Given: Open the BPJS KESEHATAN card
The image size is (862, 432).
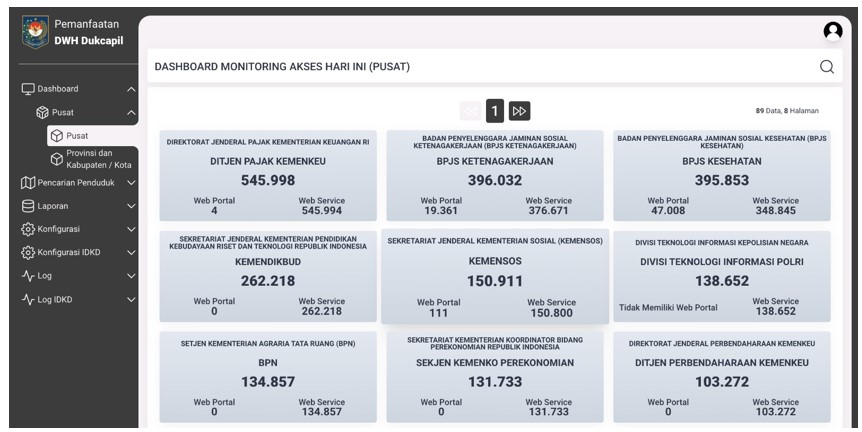Looking at the screenshot, I should [x=721, y=175].
